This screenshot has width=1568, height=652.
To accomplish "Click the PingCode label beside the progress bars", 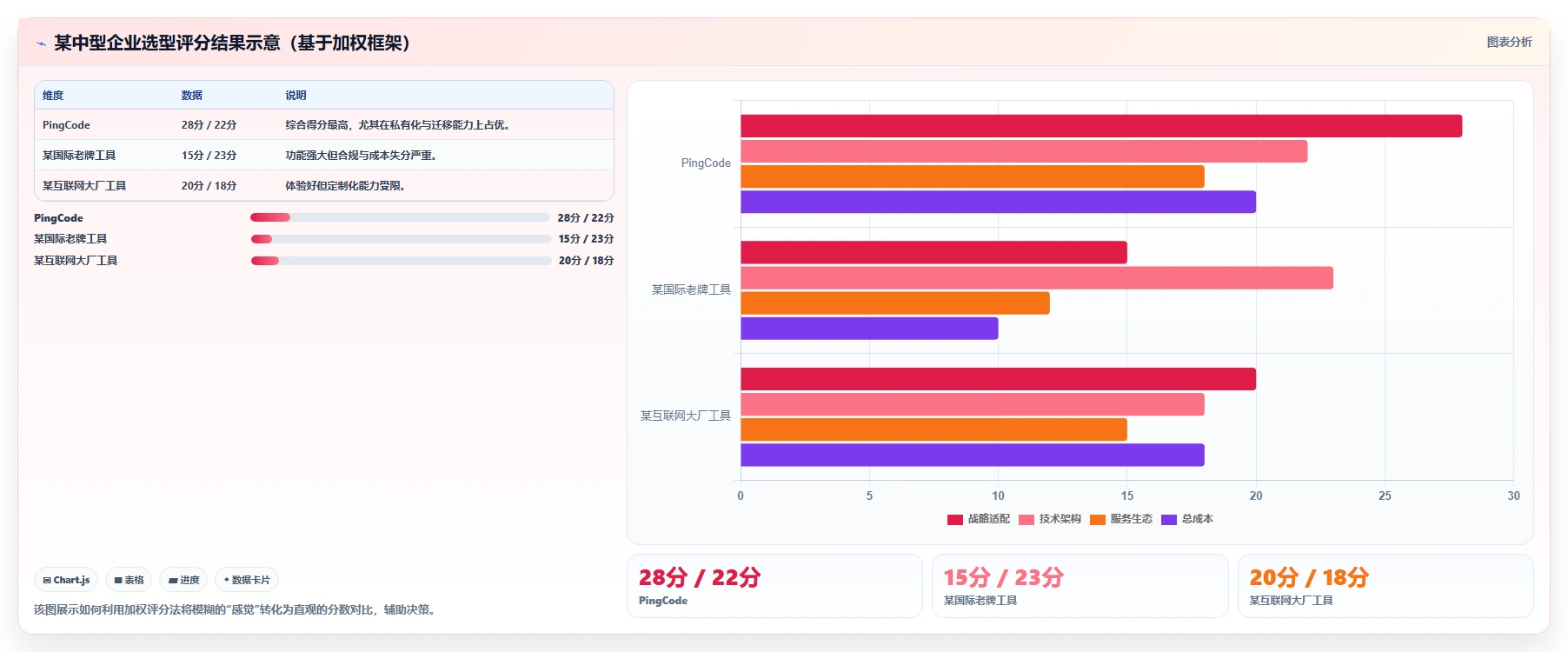I will pos(58,218).
